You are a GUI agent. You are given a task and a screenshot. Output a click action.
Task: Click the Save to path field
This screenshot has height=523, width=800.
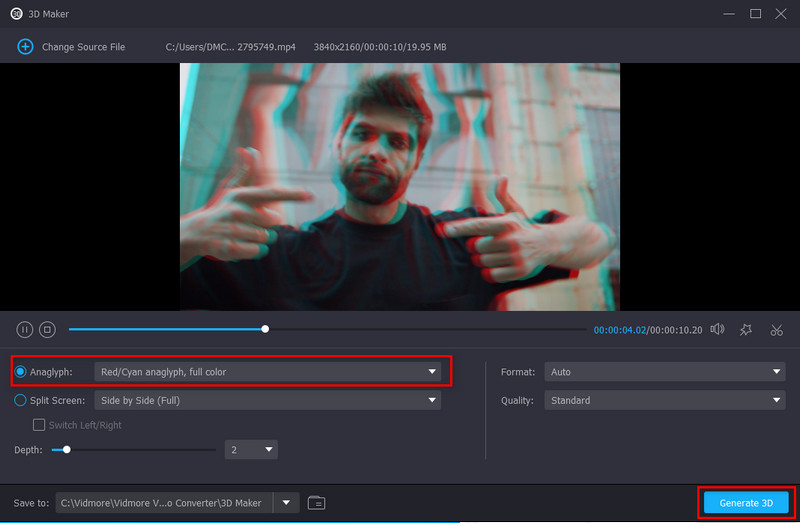[164, 503]
